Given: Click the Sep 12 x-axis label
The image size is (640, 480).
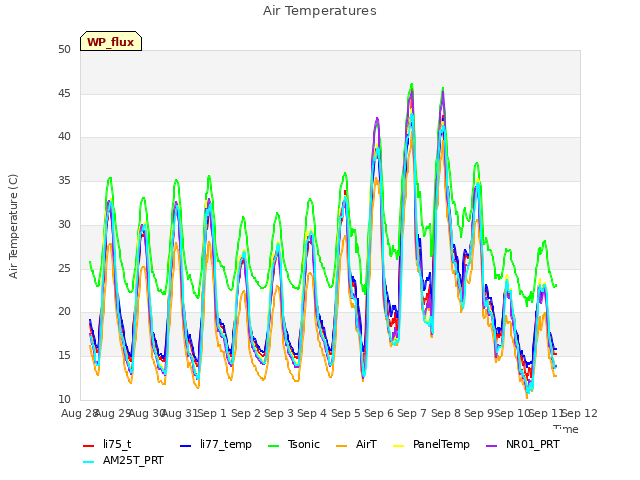Looking at the screenshot, I should pyautogui.click(x=580, y=413).
